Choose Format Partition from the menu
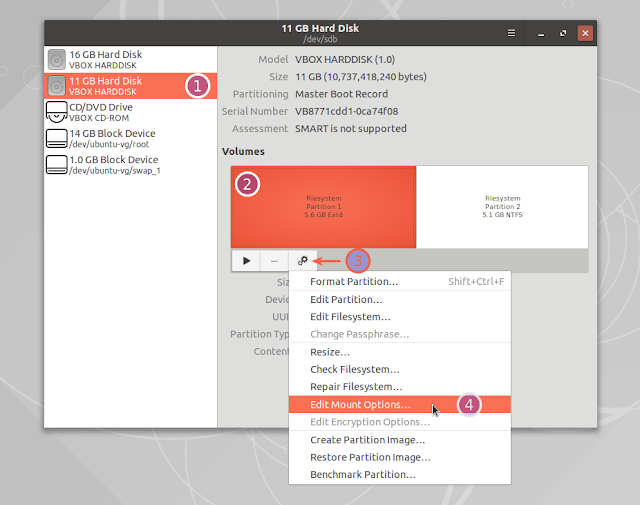The image size is (640, 505). (354, 282)
